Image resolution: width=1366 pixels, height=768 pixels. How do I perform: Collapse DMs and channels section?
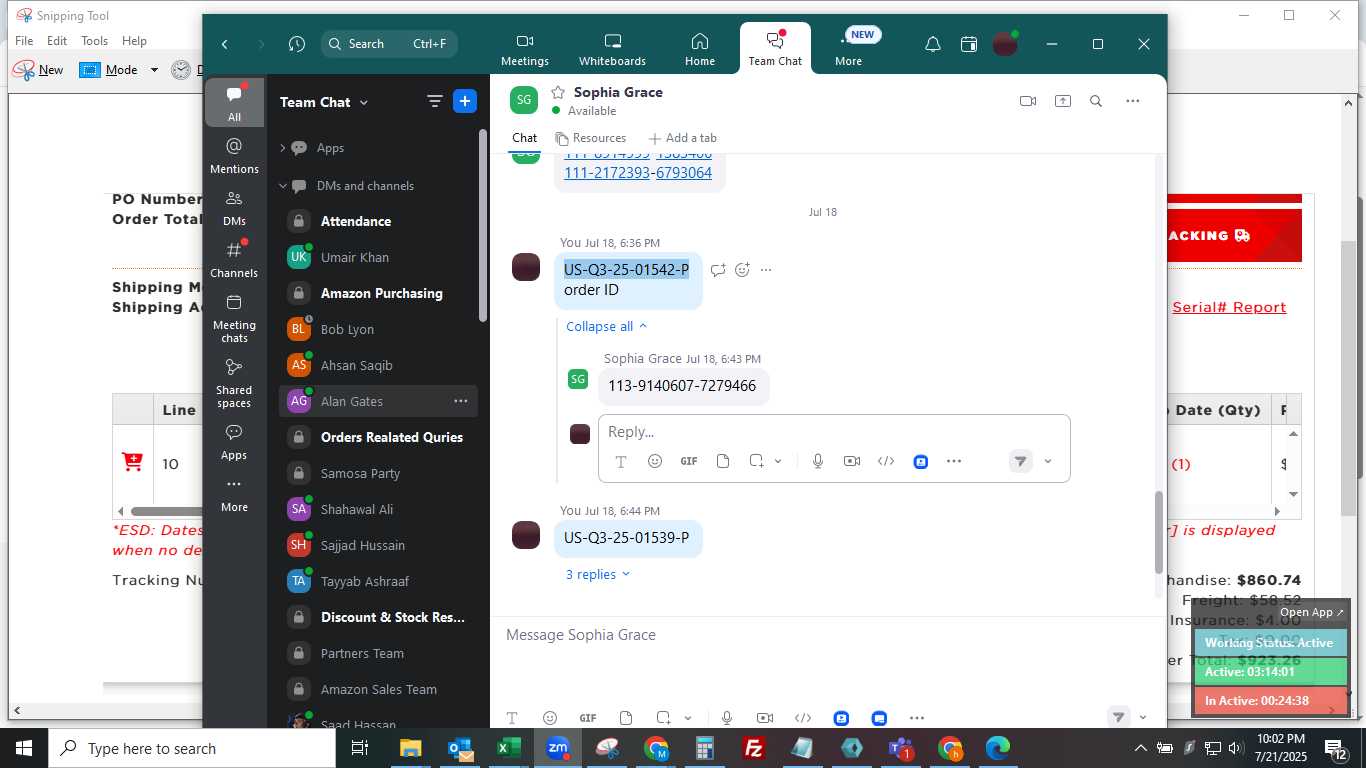(283, 186)
